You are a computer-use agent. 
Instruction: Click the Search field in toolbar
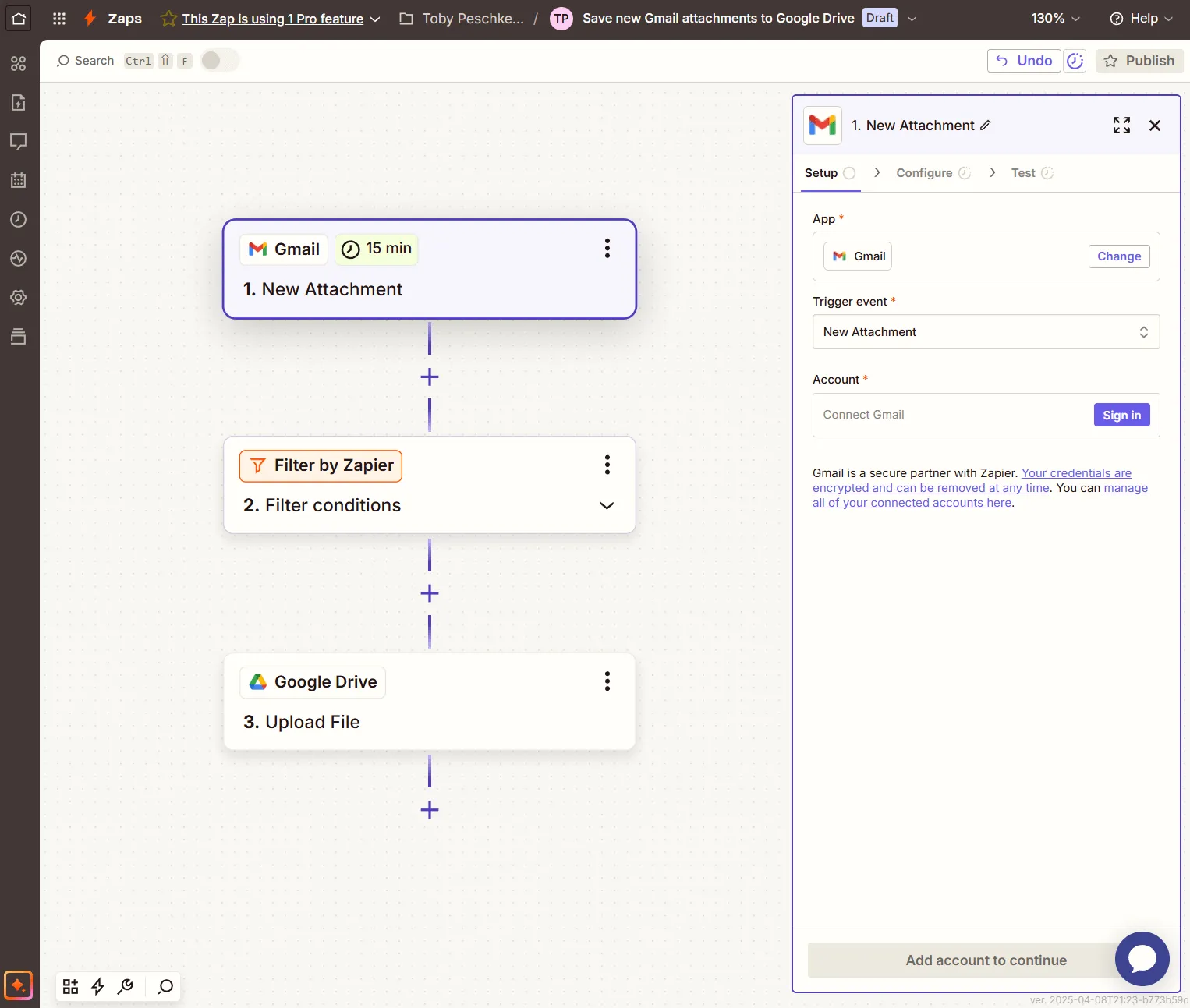(85, 61)
